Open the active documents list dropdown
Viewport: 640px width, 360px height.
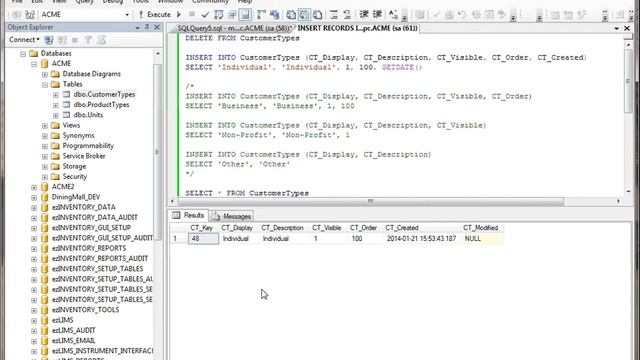pos(616,28)
